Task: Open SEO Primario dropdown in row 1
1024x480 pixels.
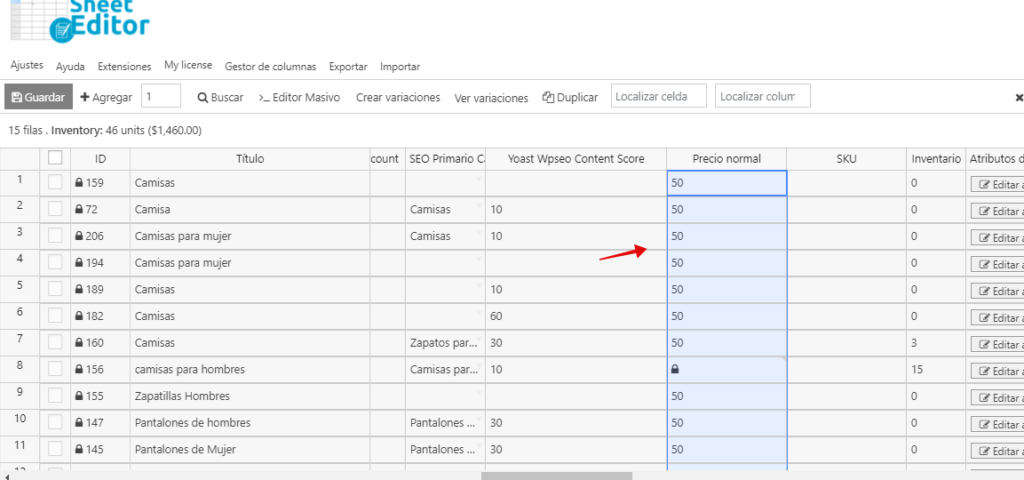Action: tap(479, 179)
